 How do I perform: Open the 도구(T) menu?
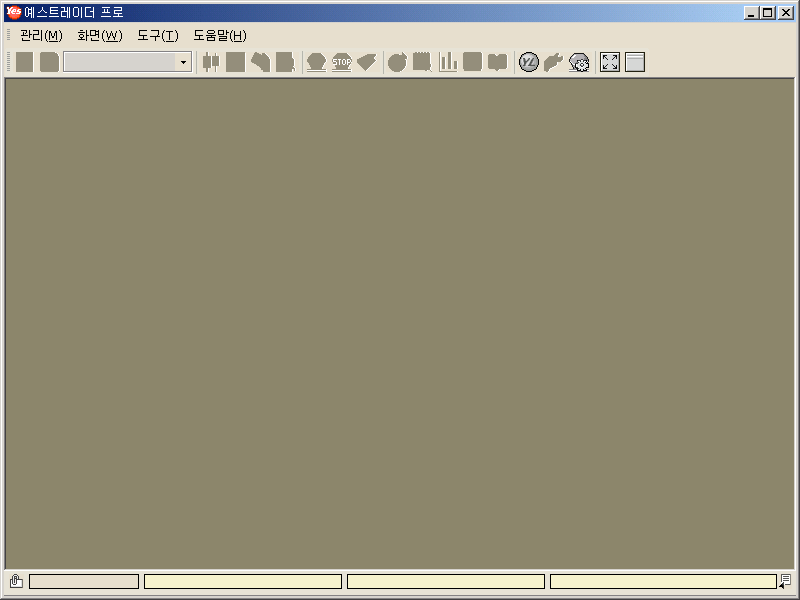[x=157, y=35]
